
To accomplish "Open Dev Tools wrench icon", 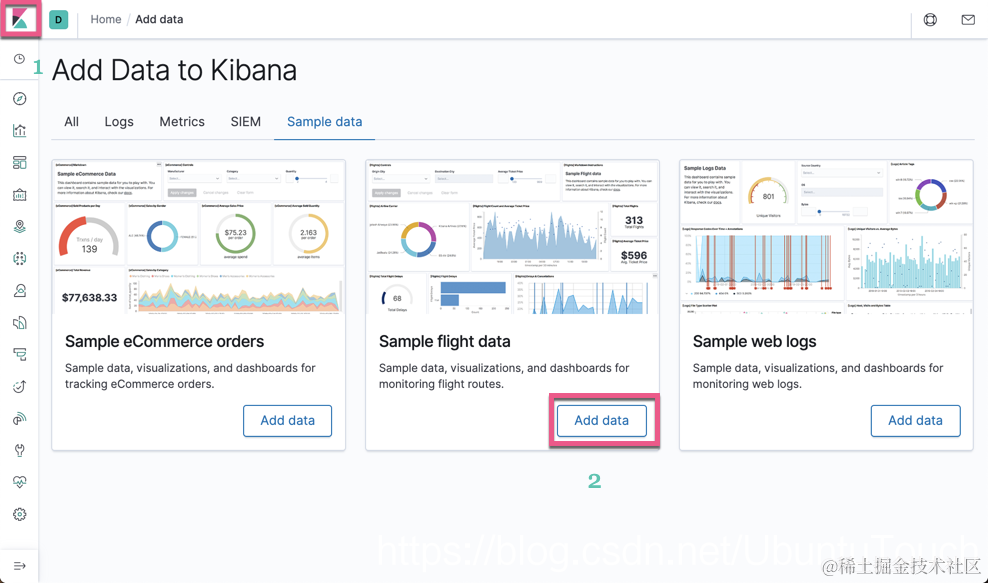I will point(20,451).
